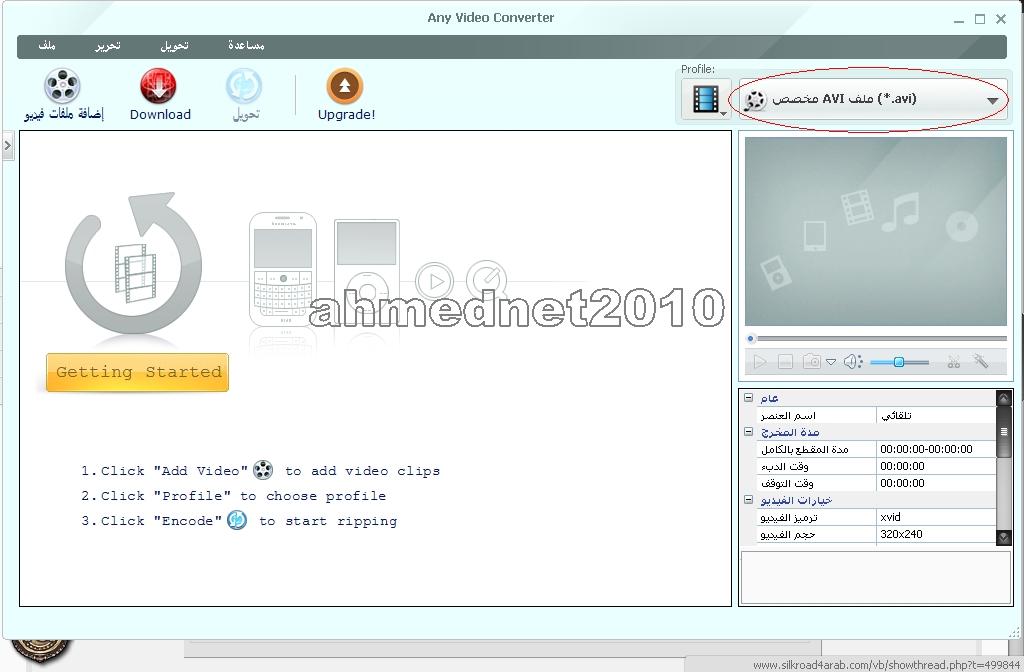Click the speaker volume icon
This screenshot has width=1024, height=672.
[853, 361]
